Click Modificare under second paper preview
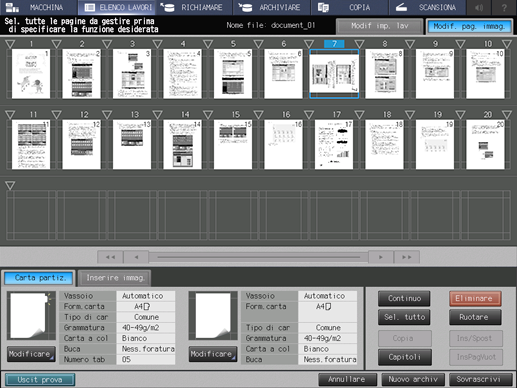Image resolution: width=517 pixels, height=388 pixels. tap(213, 354)
